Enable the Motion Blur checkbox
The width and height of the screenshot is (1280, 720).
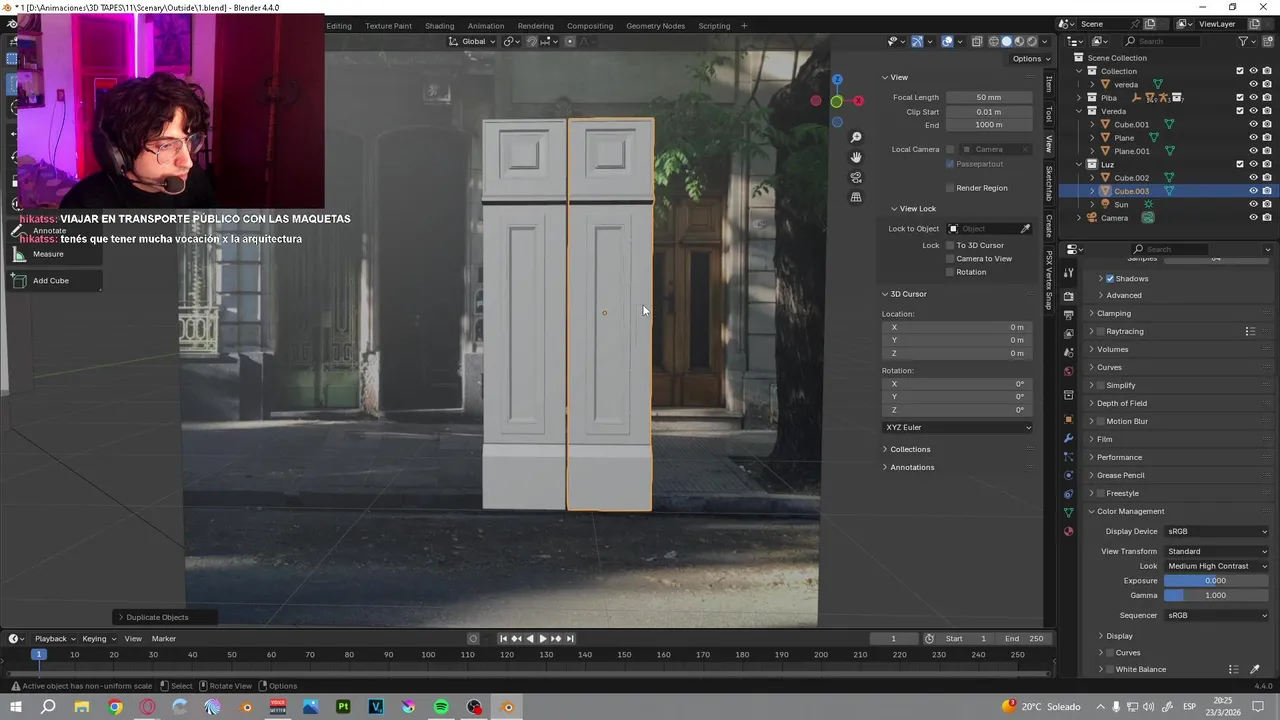(1100, 421)
